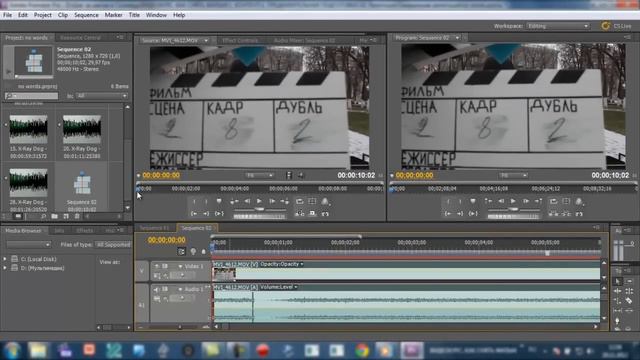
Task: Select Sequence 02 thumbnail in Project bin
Action: point(82,184)
